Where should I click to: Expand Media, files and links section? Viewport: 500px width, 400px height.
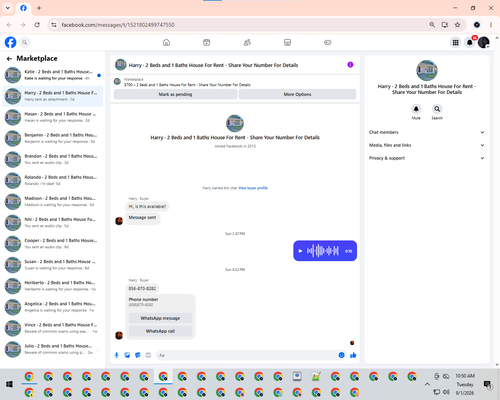(x=426, y=145)
